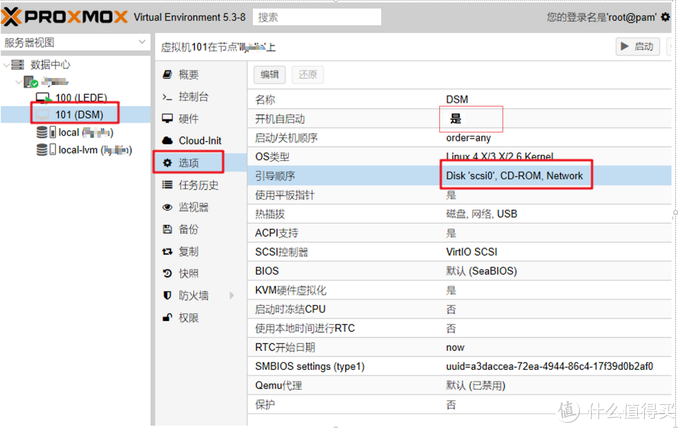
Task: Open the gear settings icon beside root@pam
Action: pyautogui.click(x=665, y=17)
